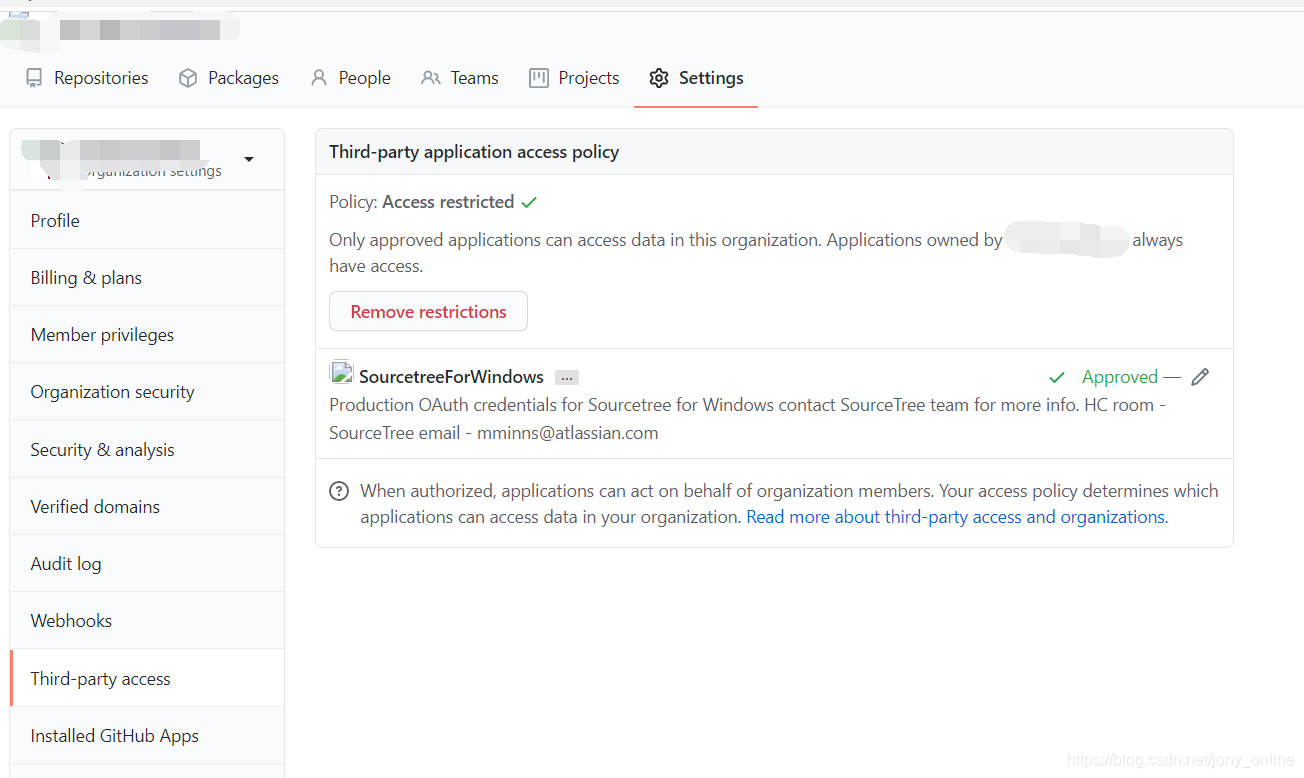Click the Projects board icon
1304x778 pixels.
pyautogui.click(x=539, y=77)
